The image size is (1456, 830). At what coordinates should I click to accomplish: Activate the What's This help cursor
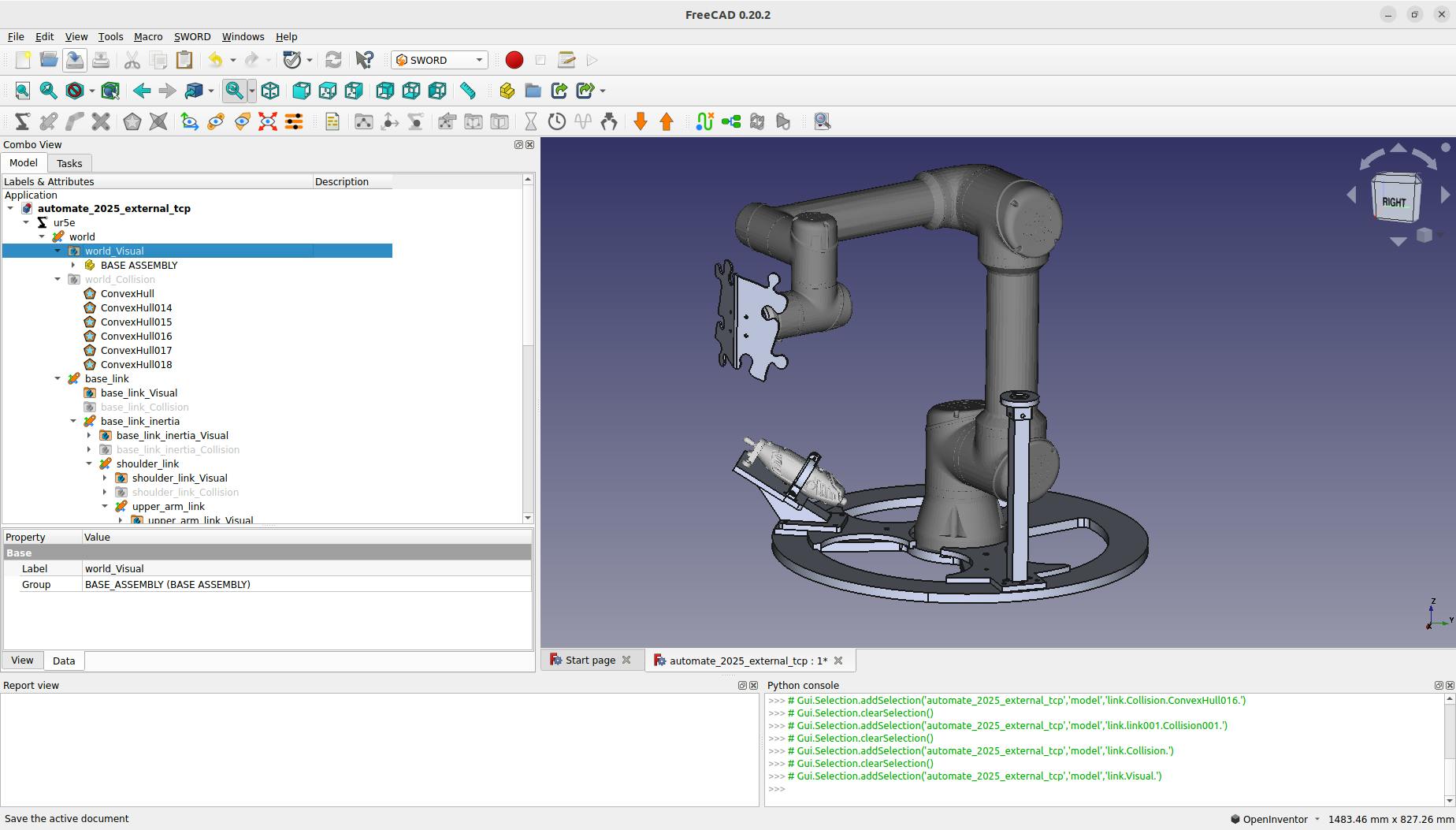click(x=363, y=60)
